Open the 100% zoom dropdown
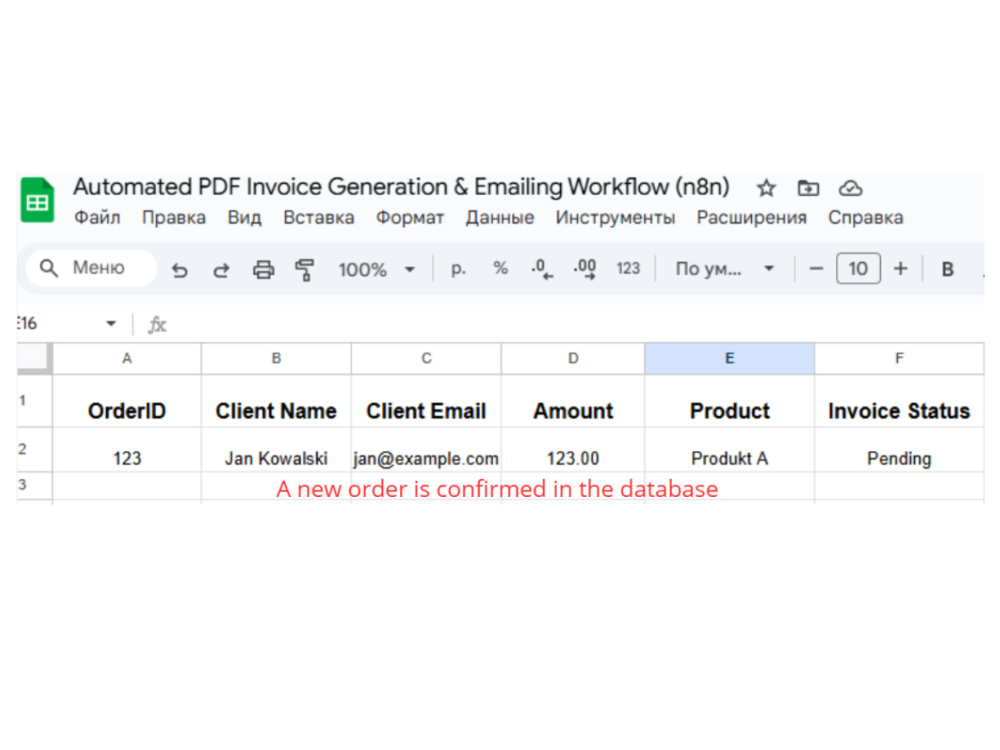The height and width of the screenshot is (750, 1000). pos(376,269)
